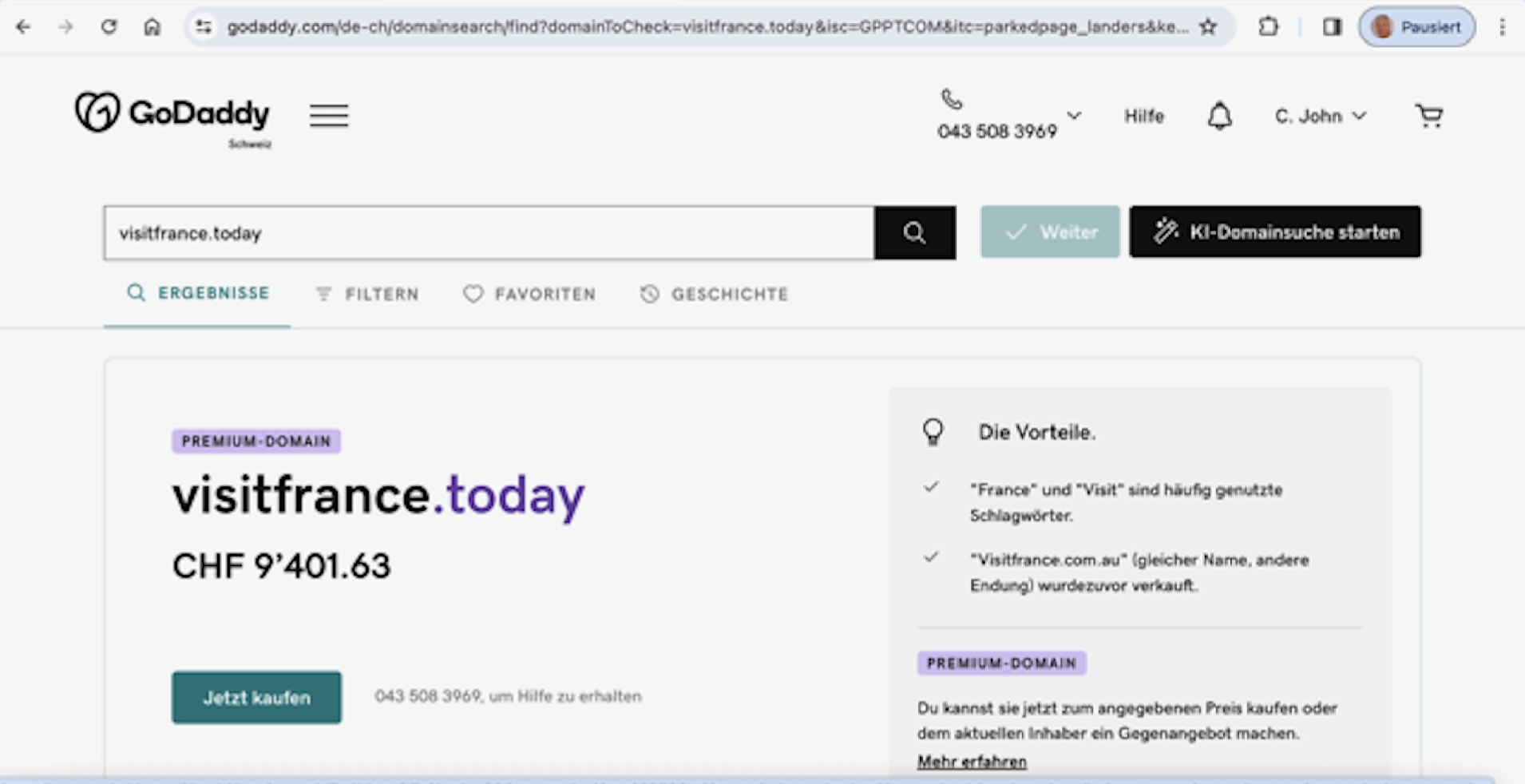The width and height of the screenshot is (1525, 784).
Task: Switch to the Filtern tab
Action: coord(367,295)
